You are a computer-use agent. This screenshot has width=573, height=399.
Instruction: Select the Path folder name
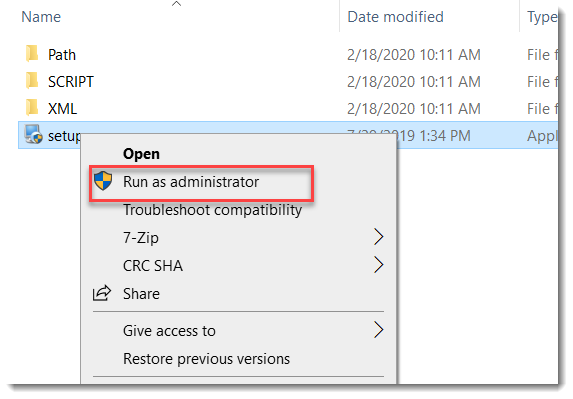tap(62, 55)
